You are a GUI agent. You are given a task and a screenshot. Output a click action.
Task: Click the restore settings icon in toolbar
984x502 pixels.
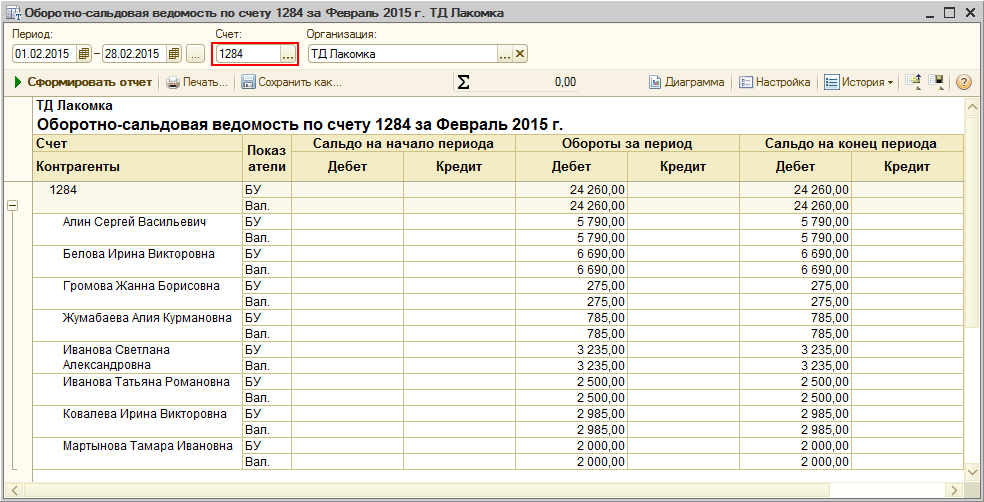click(914, 82)
